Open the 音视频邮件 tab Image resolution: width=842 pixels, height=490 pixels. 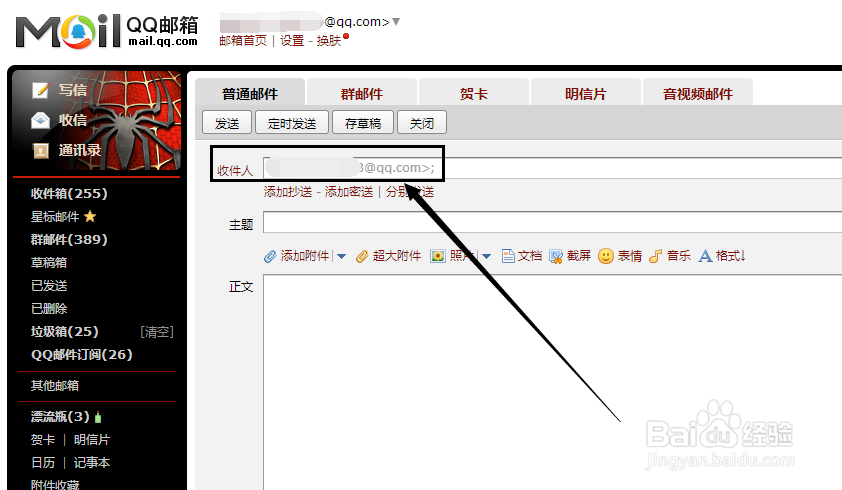[x=698, y=94]
